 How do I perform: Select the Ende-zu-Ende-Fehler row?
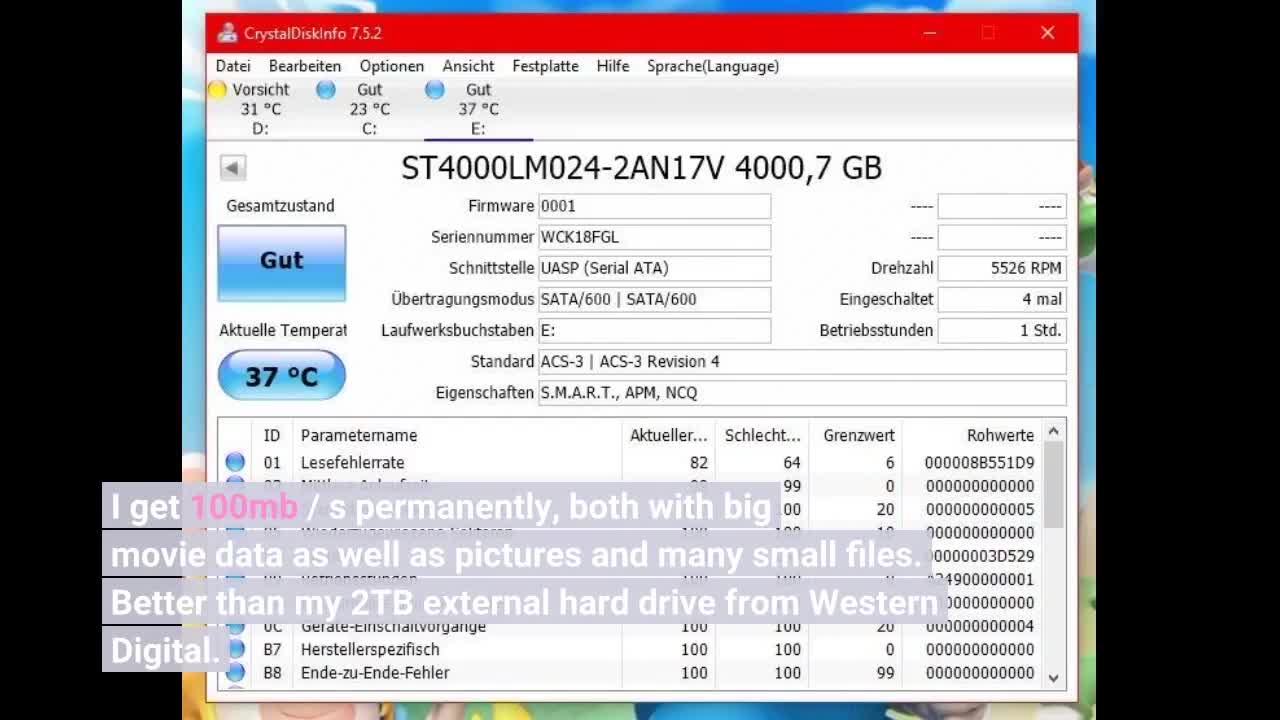point(630,673)
